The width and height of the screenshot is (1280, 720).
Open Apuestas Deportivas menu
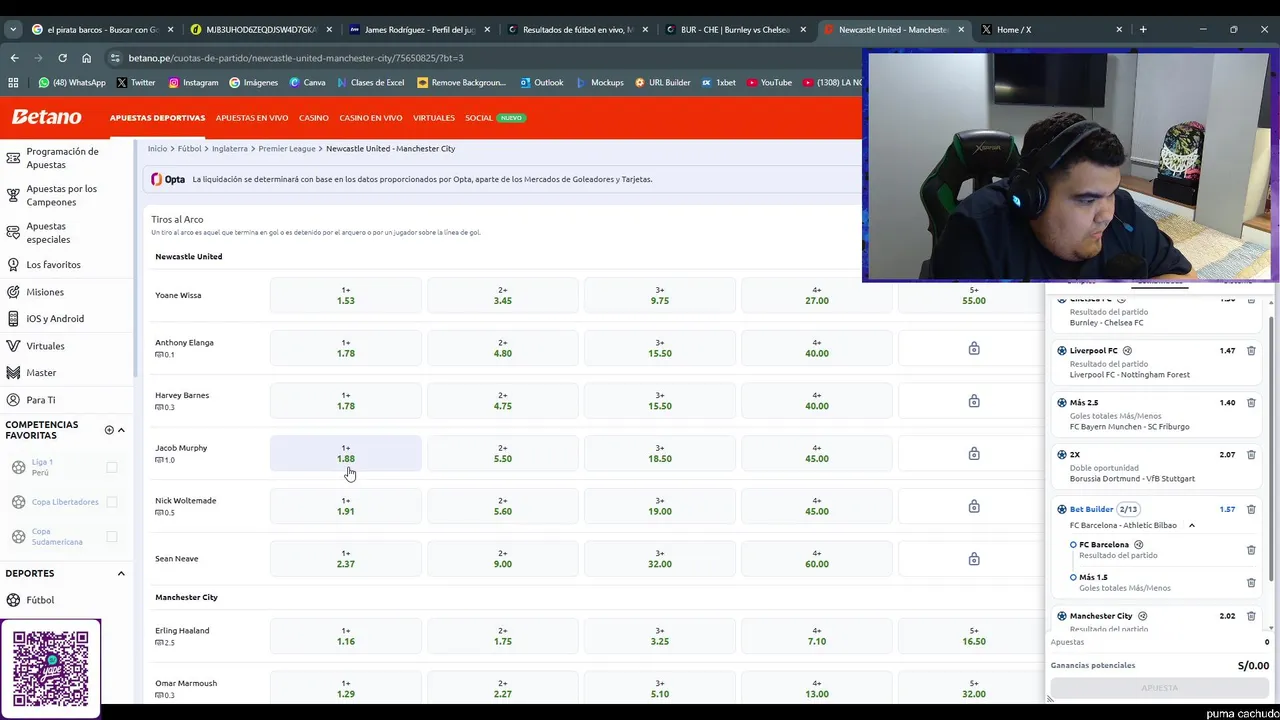pos(157,118)
